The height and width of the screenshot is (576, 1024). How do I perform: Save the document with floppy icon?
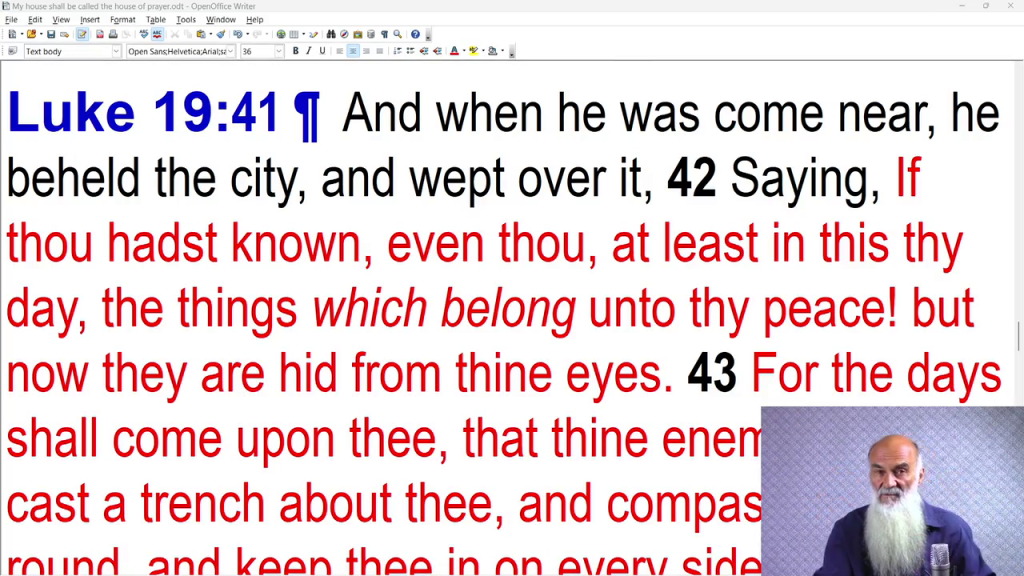coord(51,34)
